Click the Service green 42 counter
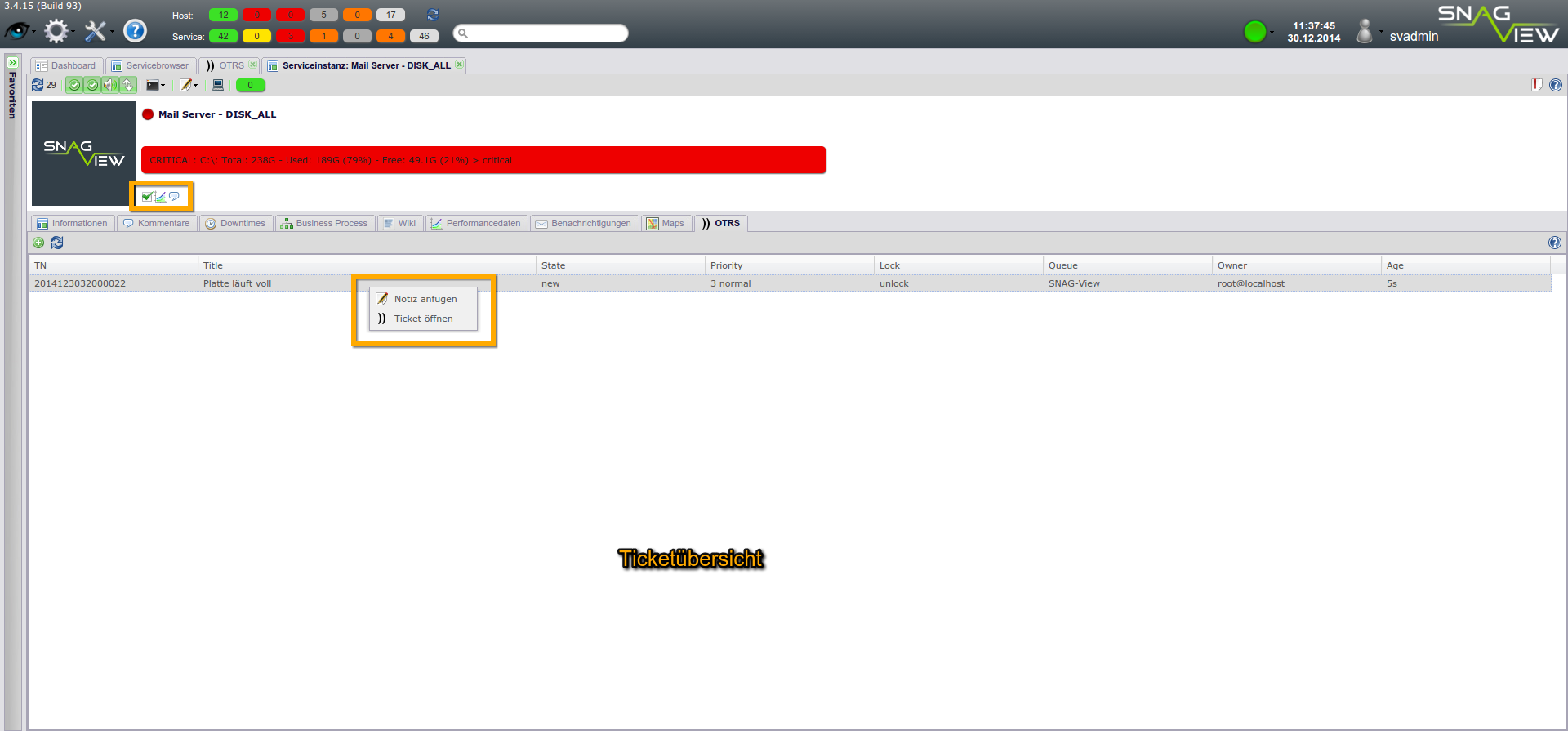1568x731 pixels. tap(223, 36)
